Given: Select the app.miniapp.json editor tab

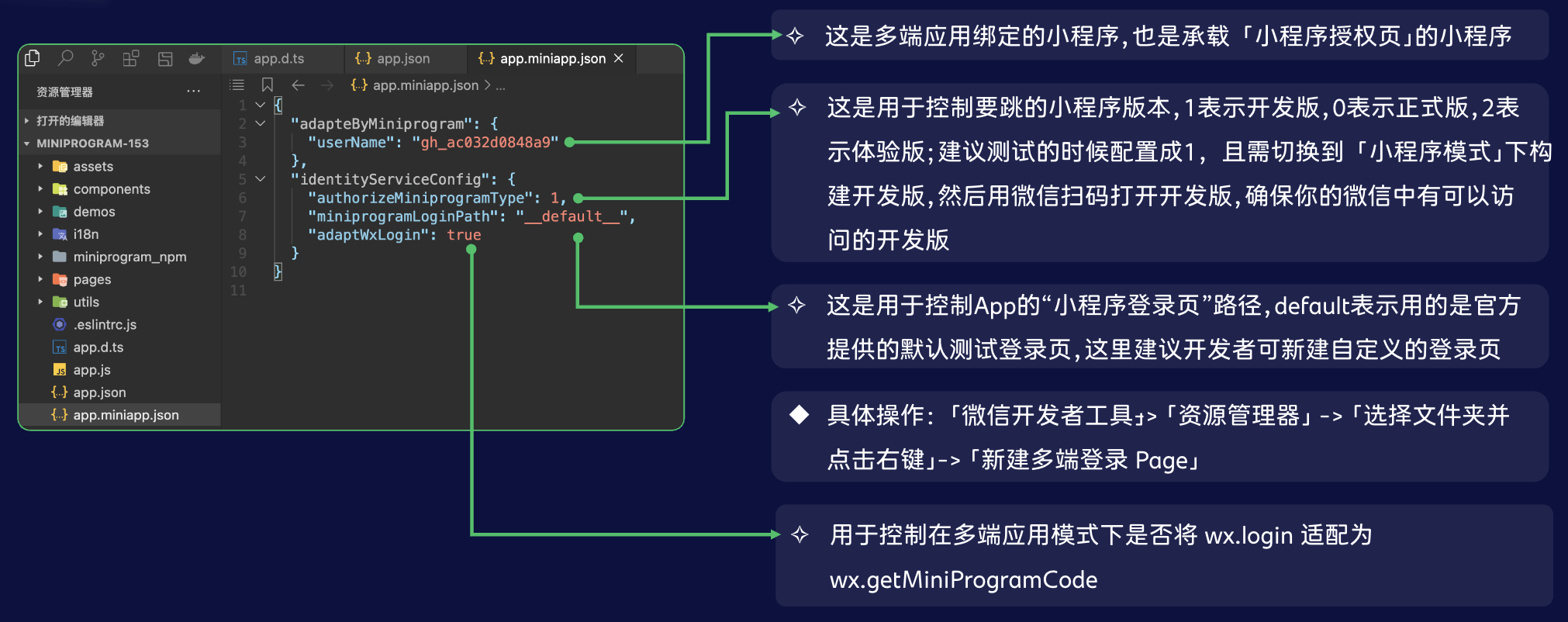Looking at the screenshot, I should pyautogui.click(x=552, y=59).
